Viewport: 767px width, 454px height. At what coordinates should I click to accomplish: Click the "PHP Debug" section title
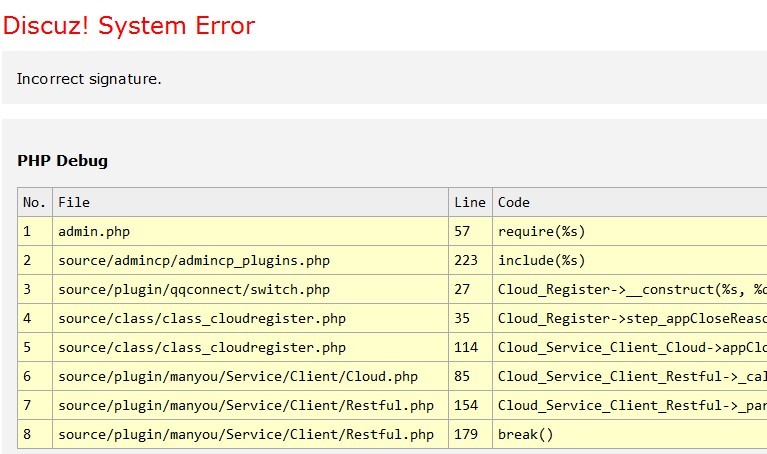point(62,160)
